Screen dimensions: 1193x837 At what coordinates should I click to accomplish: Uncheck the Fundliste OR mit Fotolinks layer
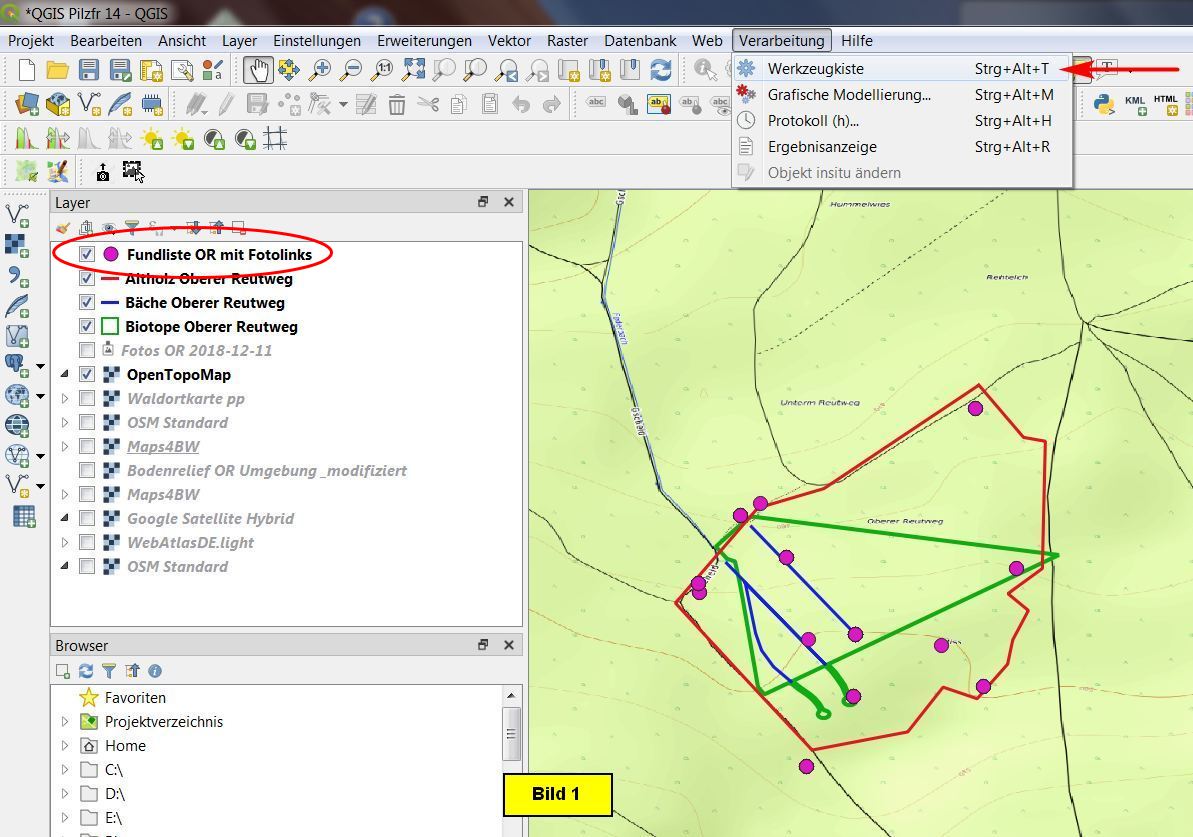(x=87, y=254)
